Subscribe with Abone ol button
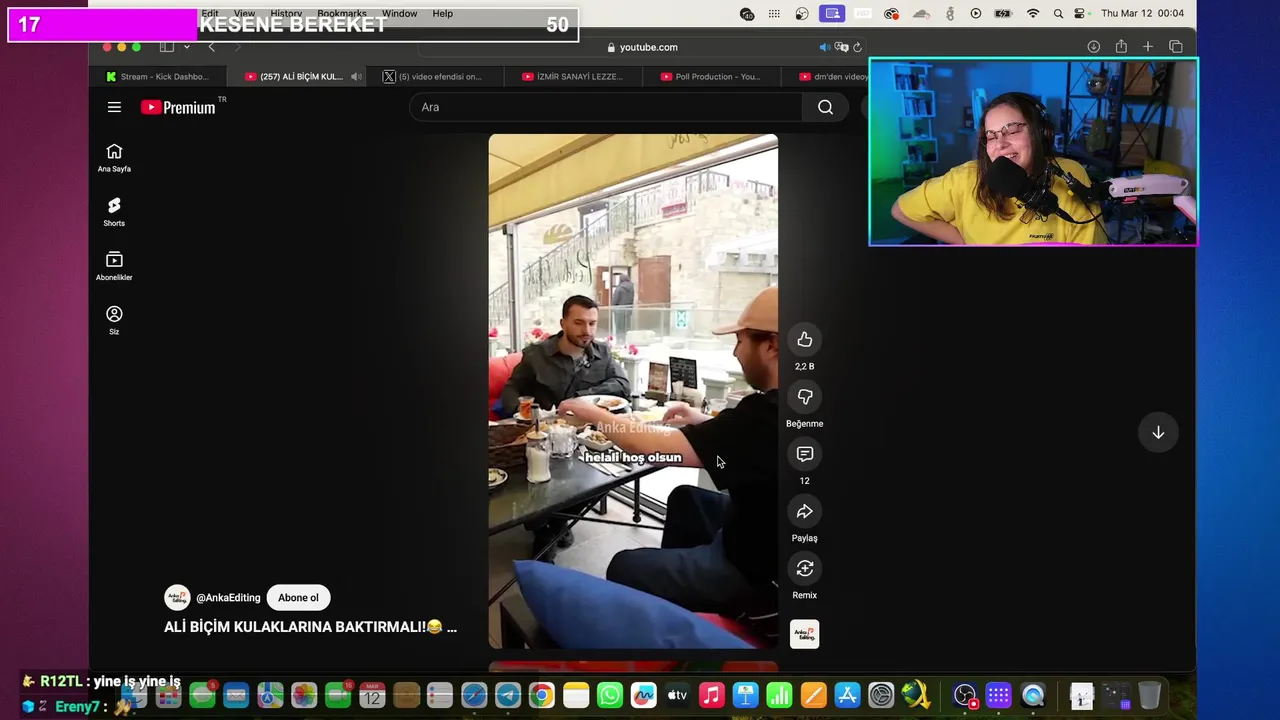The width and height of the screenshot is (1280, 720). tap(298, 598)
